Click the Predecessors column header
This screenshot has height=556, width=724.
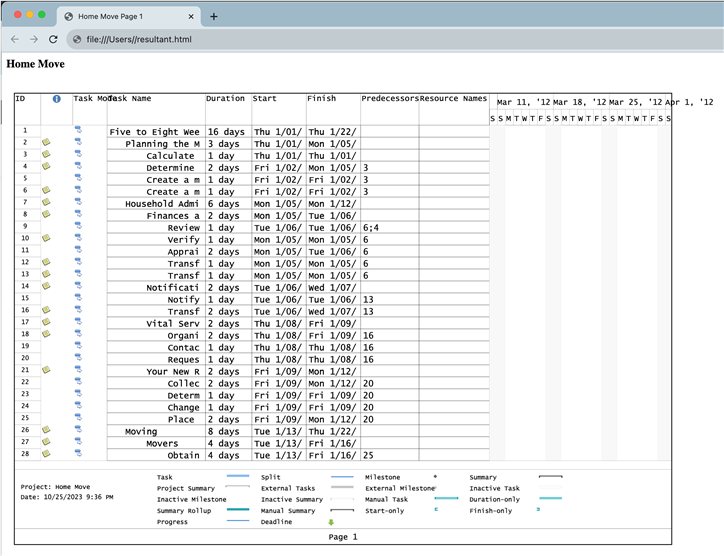click(389, 99)
